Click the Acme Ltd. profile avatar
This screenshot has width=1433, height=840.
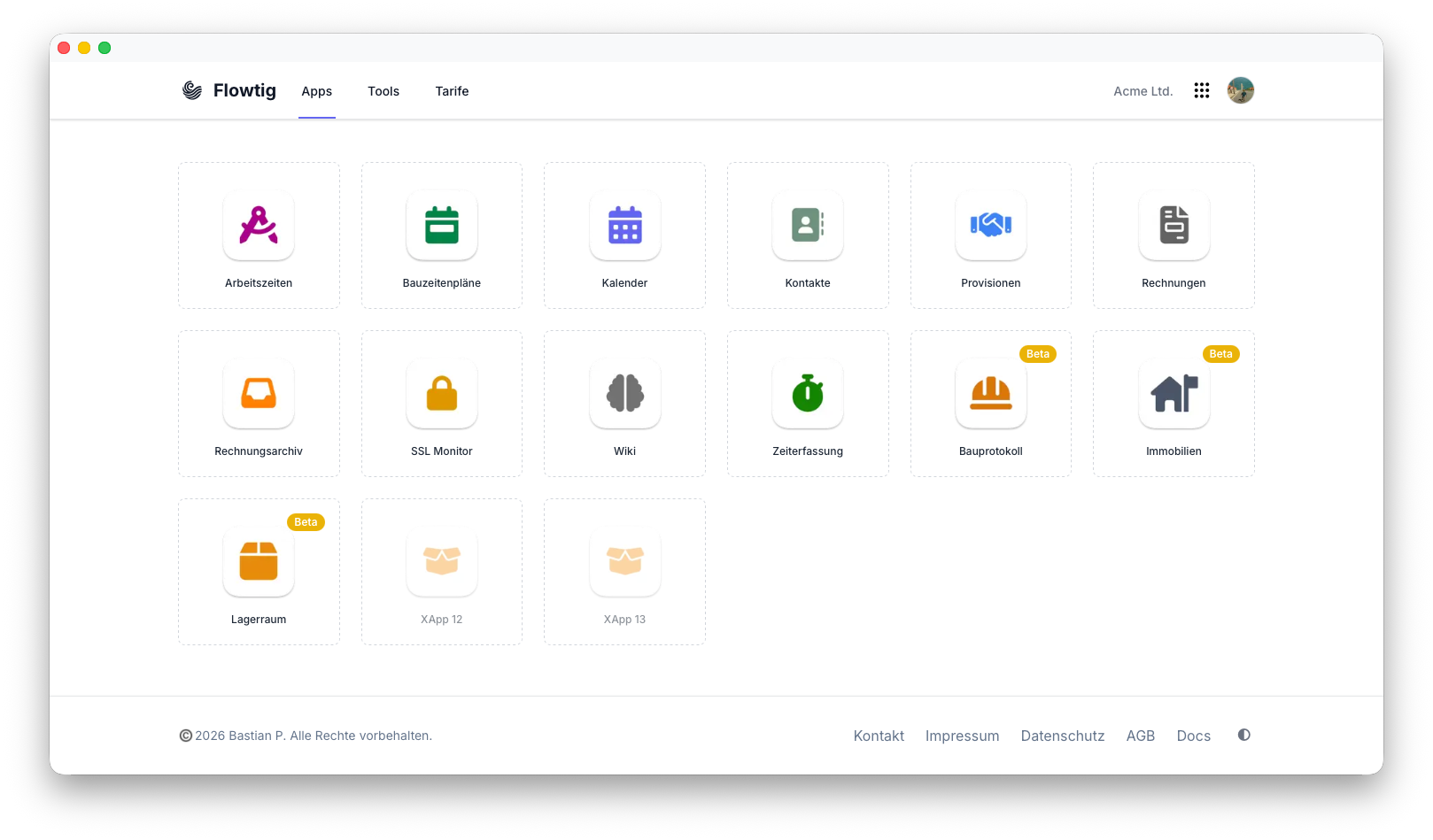[x=1240, y=89]
